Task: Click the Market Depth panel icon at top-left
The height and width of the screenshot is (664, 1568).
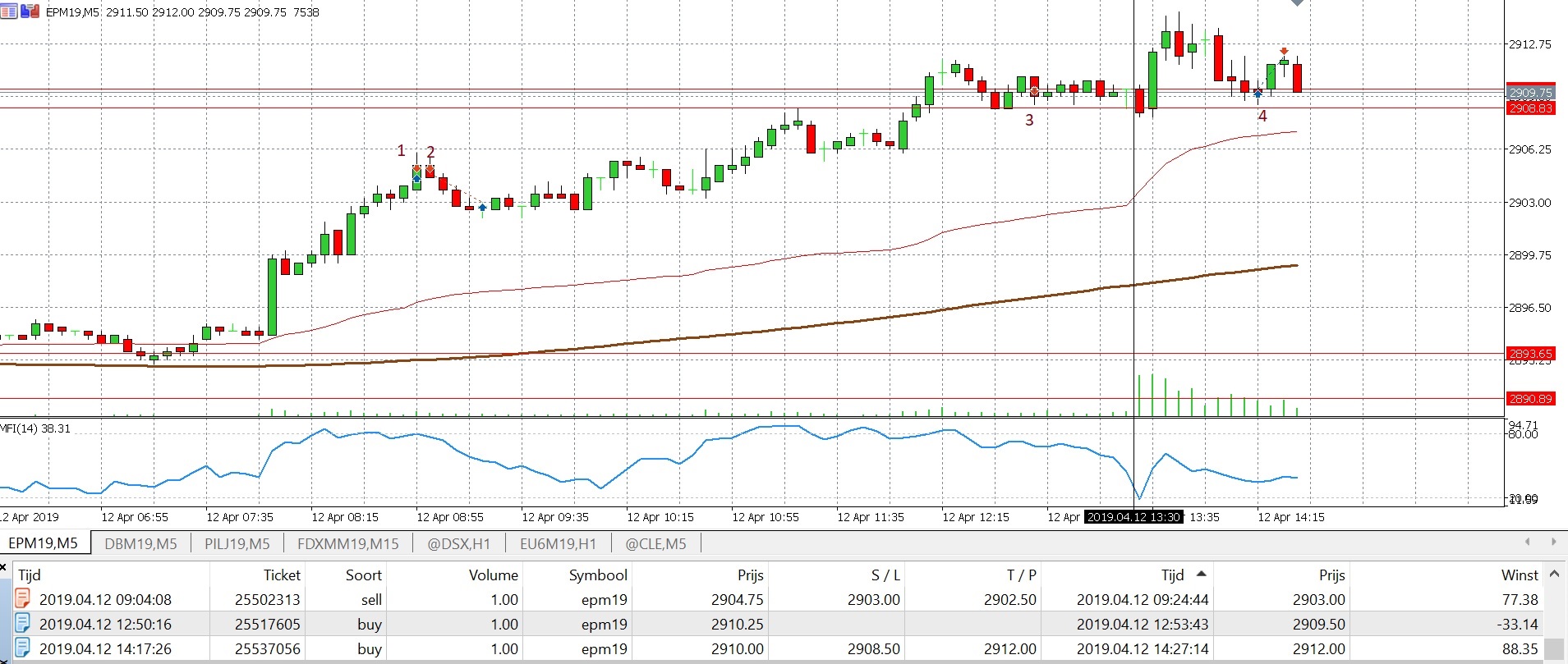Action: [x=8, y=11]
